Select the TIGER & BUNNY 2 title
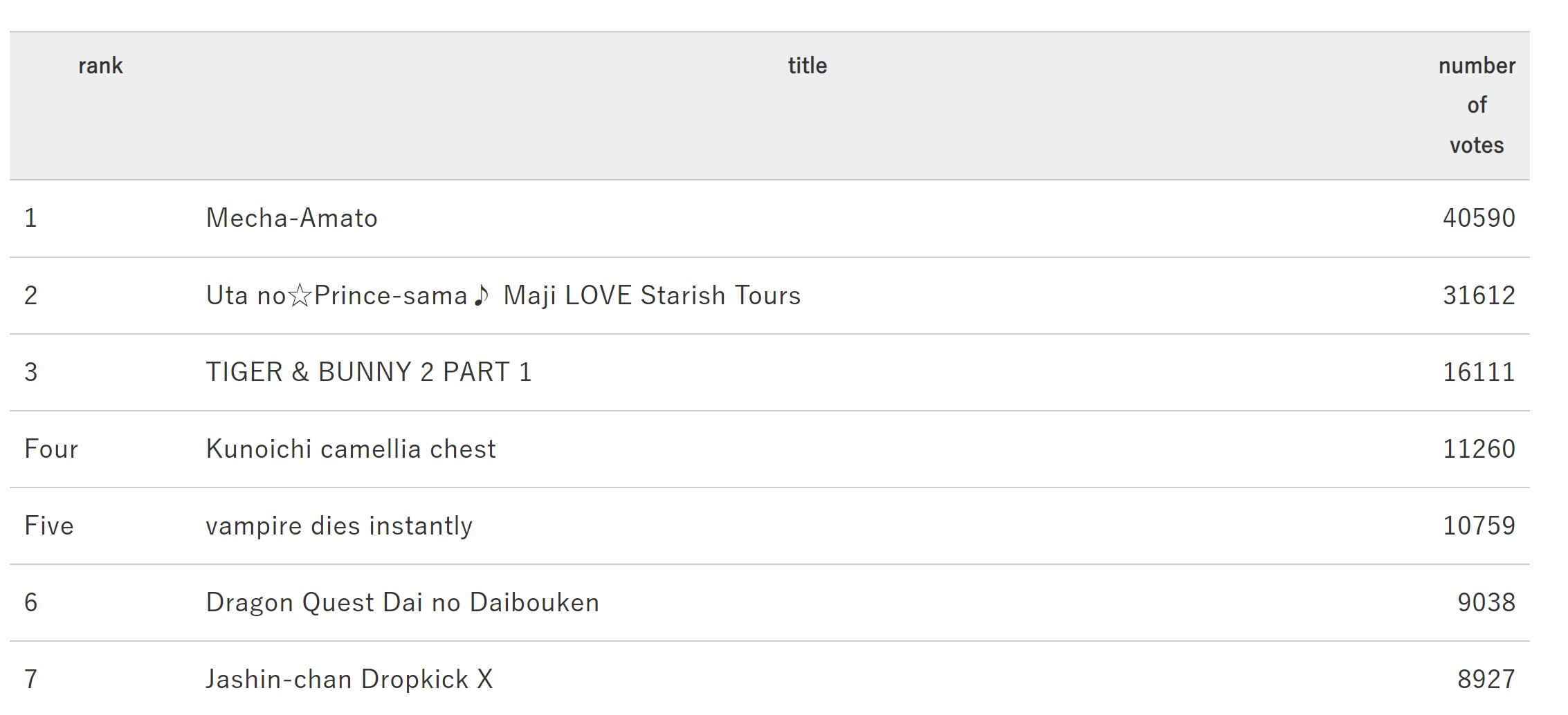This screenshot has width=1568, height=715. (x=369, y=373)
